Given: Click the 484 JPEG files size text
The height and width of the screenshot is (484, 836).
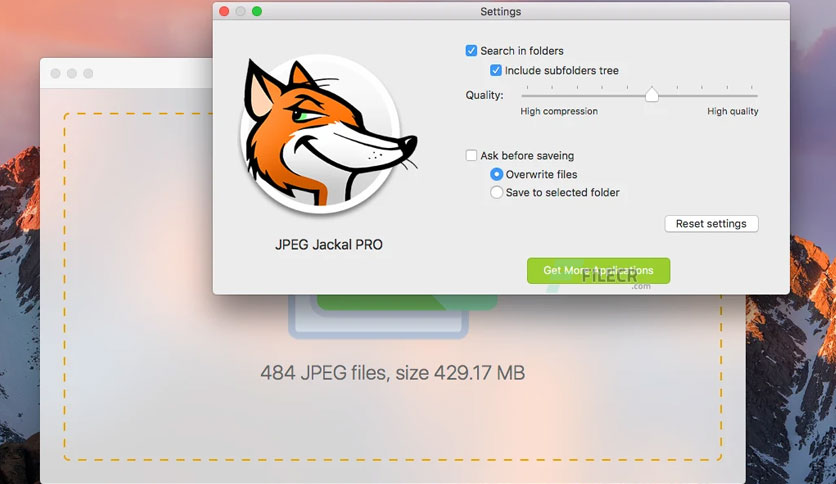Looking at the screenshot, I should coord(392,373).
